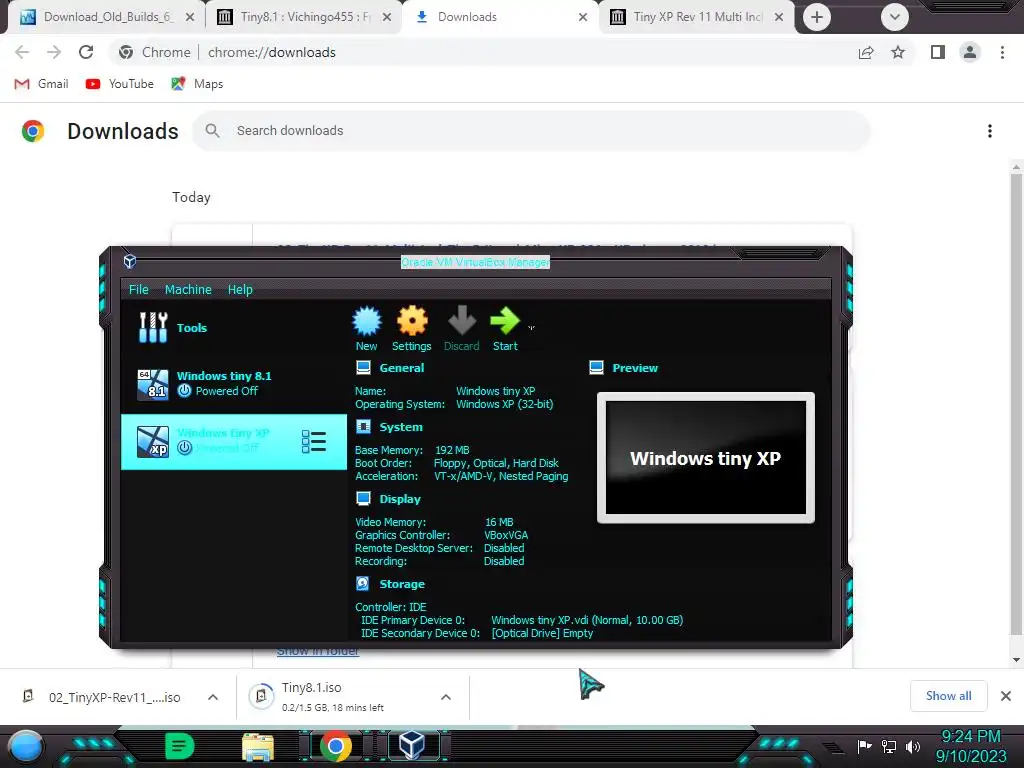Open the Maps bookmark
1024x768 pixels.
[x=197, y=84]
